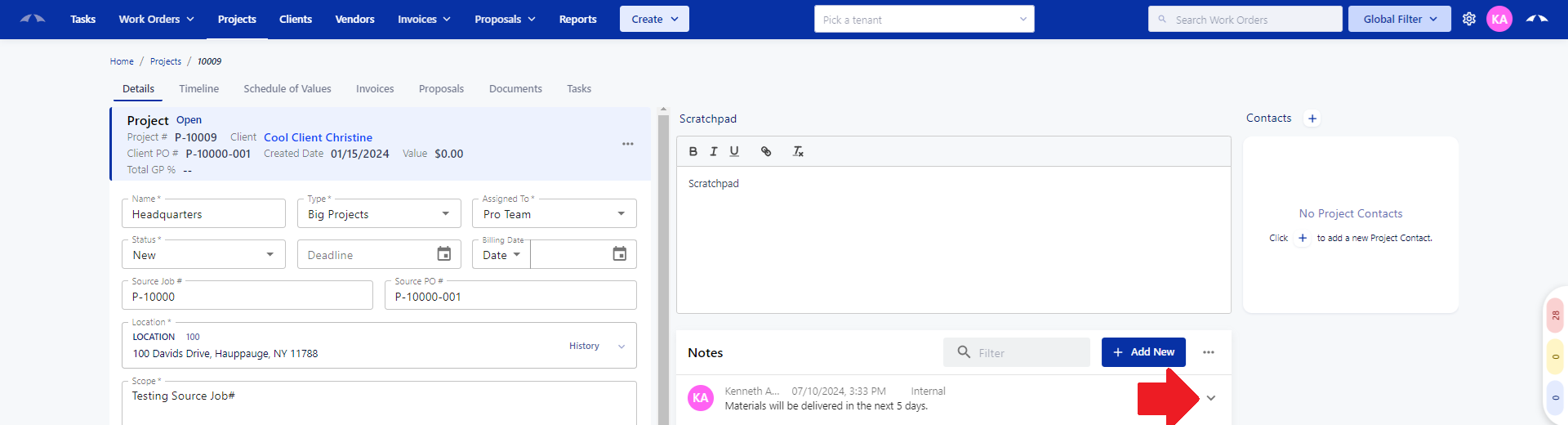Switch to the project Tasks tab
The height and width of the screenshot is (425, 1568).
coord(579,88)
